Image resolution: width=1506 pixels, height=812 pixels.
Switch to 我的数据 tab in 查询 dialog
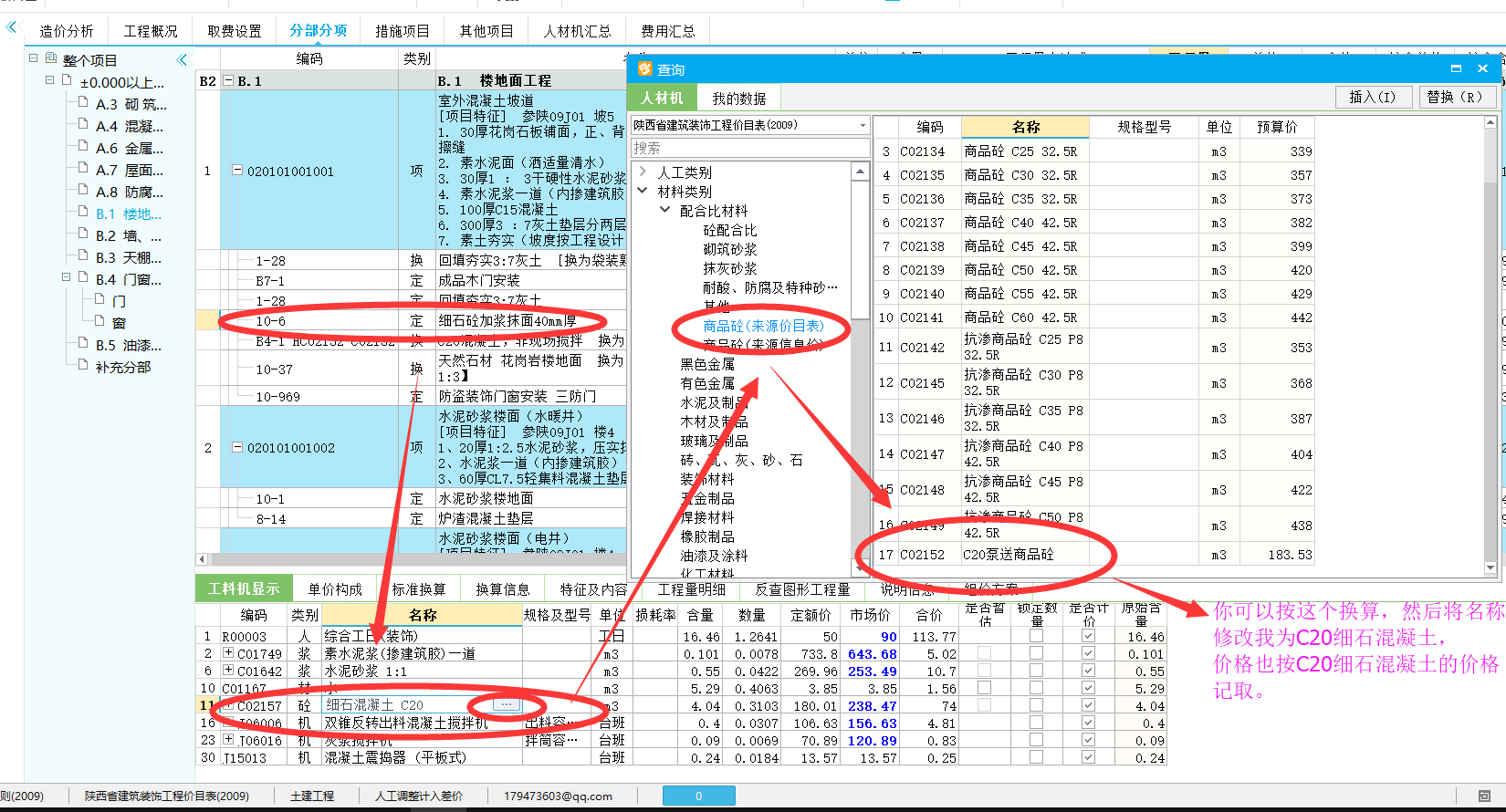(x=739, y=98)
